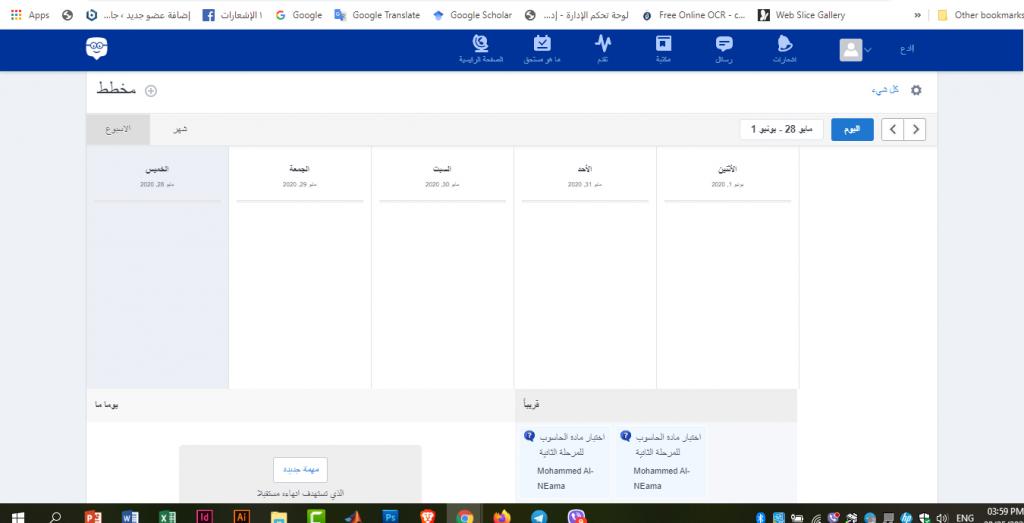1024x523 pixels.
Task: Select the week 'الاسبوع' view tab
Action: tap(118, 130)
